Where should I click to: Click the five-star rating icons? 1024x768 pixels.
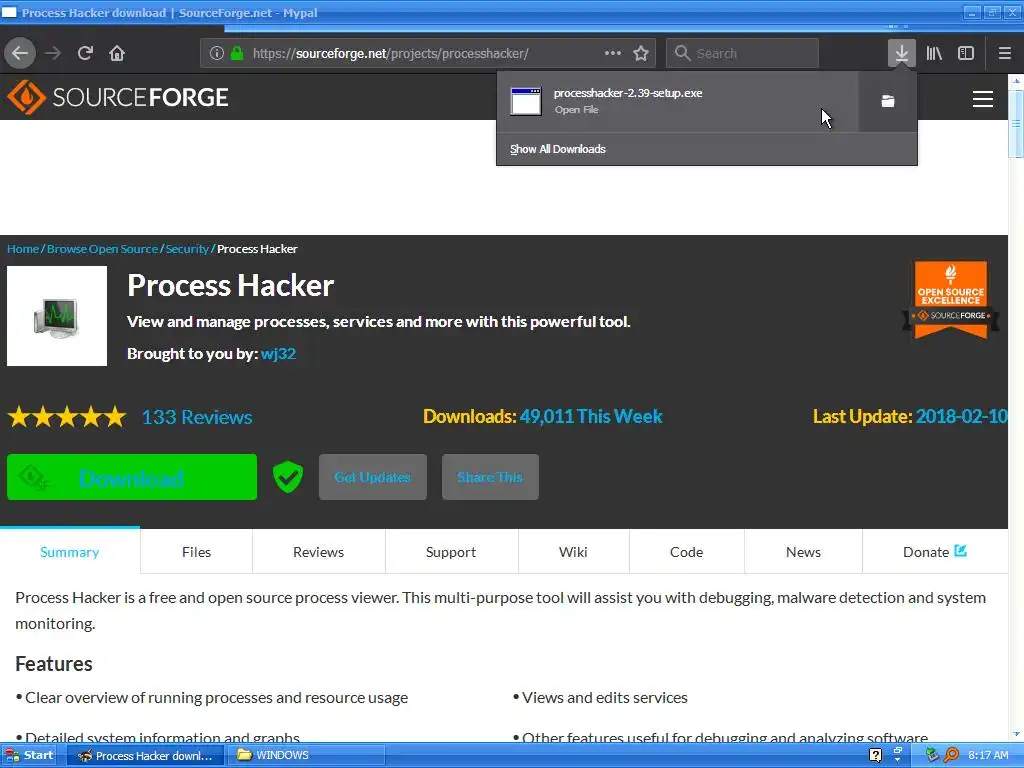coord(67,417)
